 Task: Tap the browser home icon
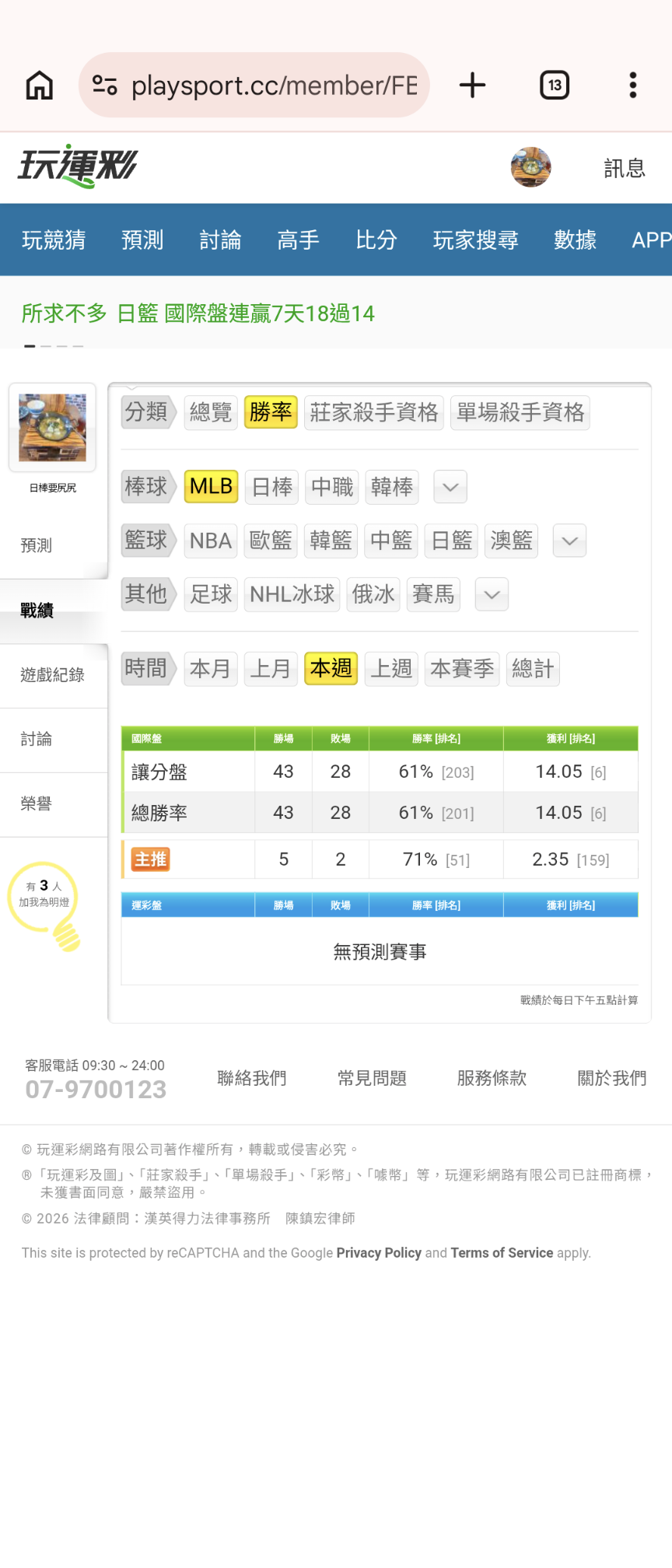coord(40,86)
